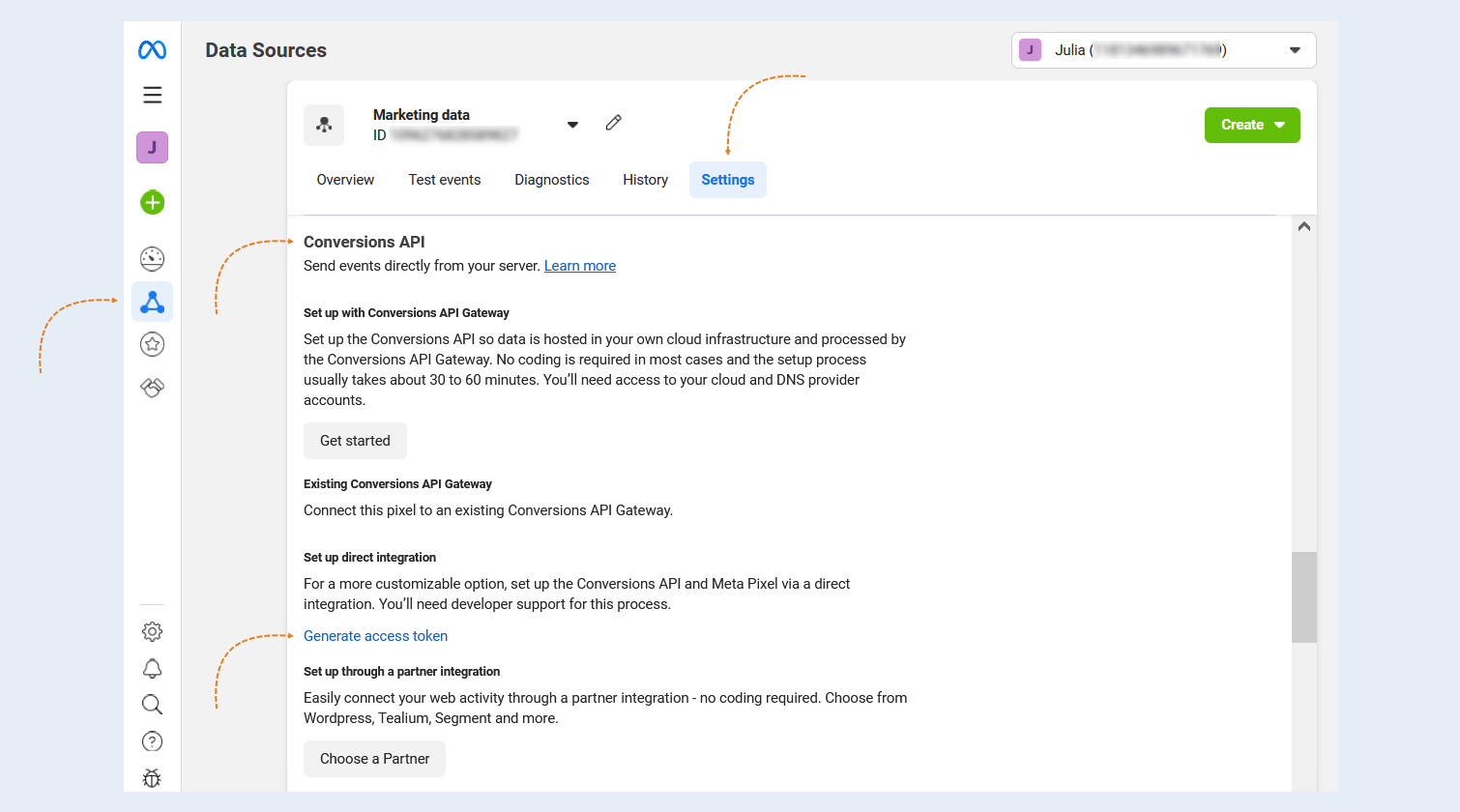Open the settings gear icon in sidebar
This screenshot has height=812, width=1460.
click(152, 631)
